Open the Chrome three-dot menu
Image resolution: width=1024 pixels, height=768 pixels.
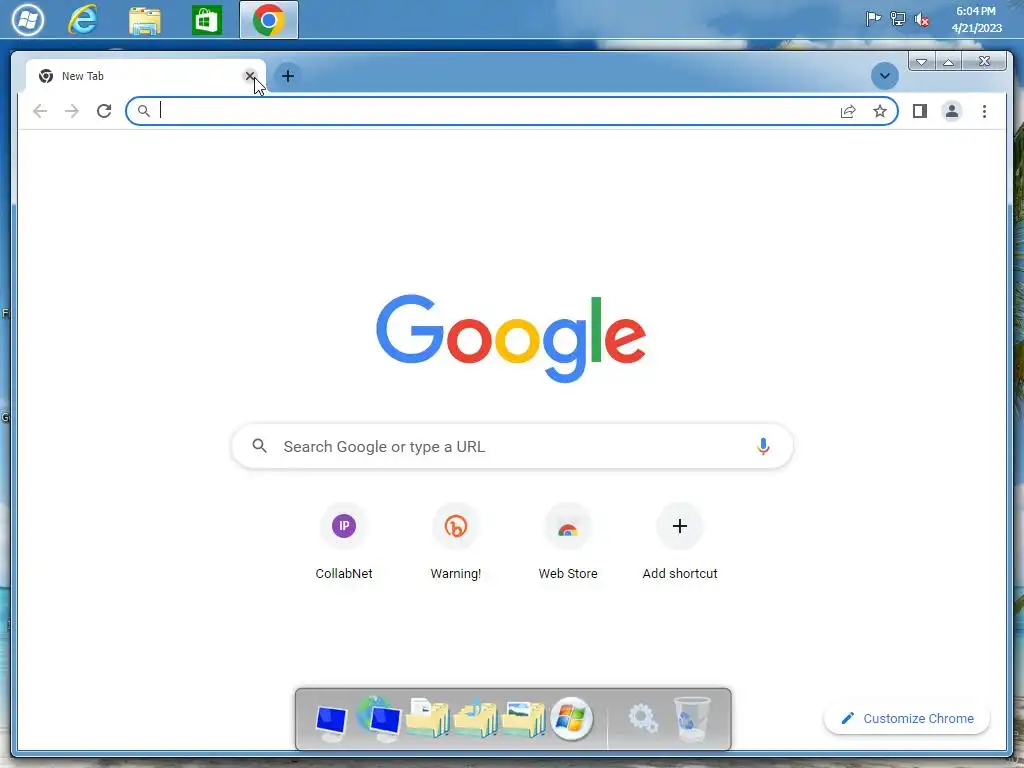tap(984, 111)
